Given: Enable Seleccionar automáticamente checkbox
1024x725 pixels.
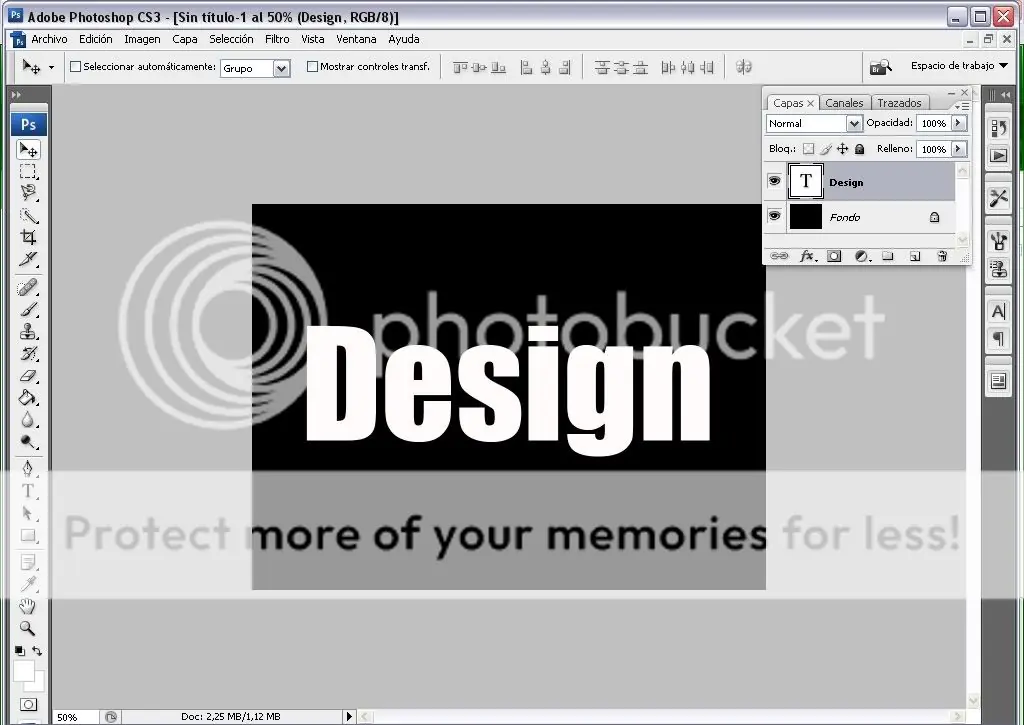Looking at the screenshot, I should tap(75, 67).
